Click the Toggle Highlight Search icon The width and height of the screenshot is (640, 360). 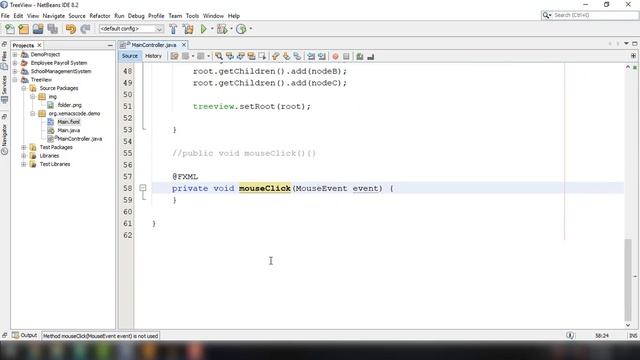251,56
